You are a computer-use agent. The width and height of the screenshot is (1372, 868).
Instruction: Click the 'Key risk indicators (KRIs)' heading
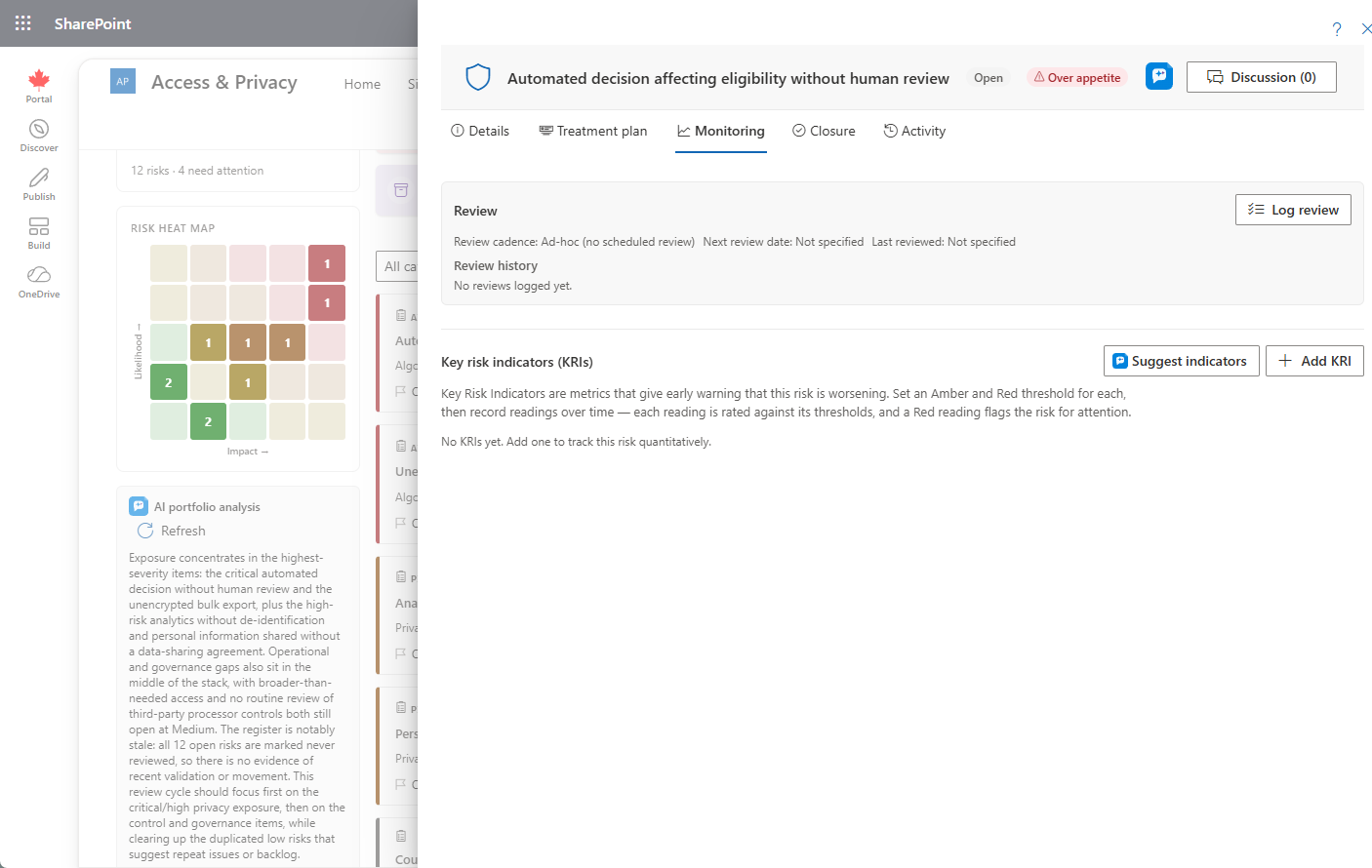coord(517,362)
